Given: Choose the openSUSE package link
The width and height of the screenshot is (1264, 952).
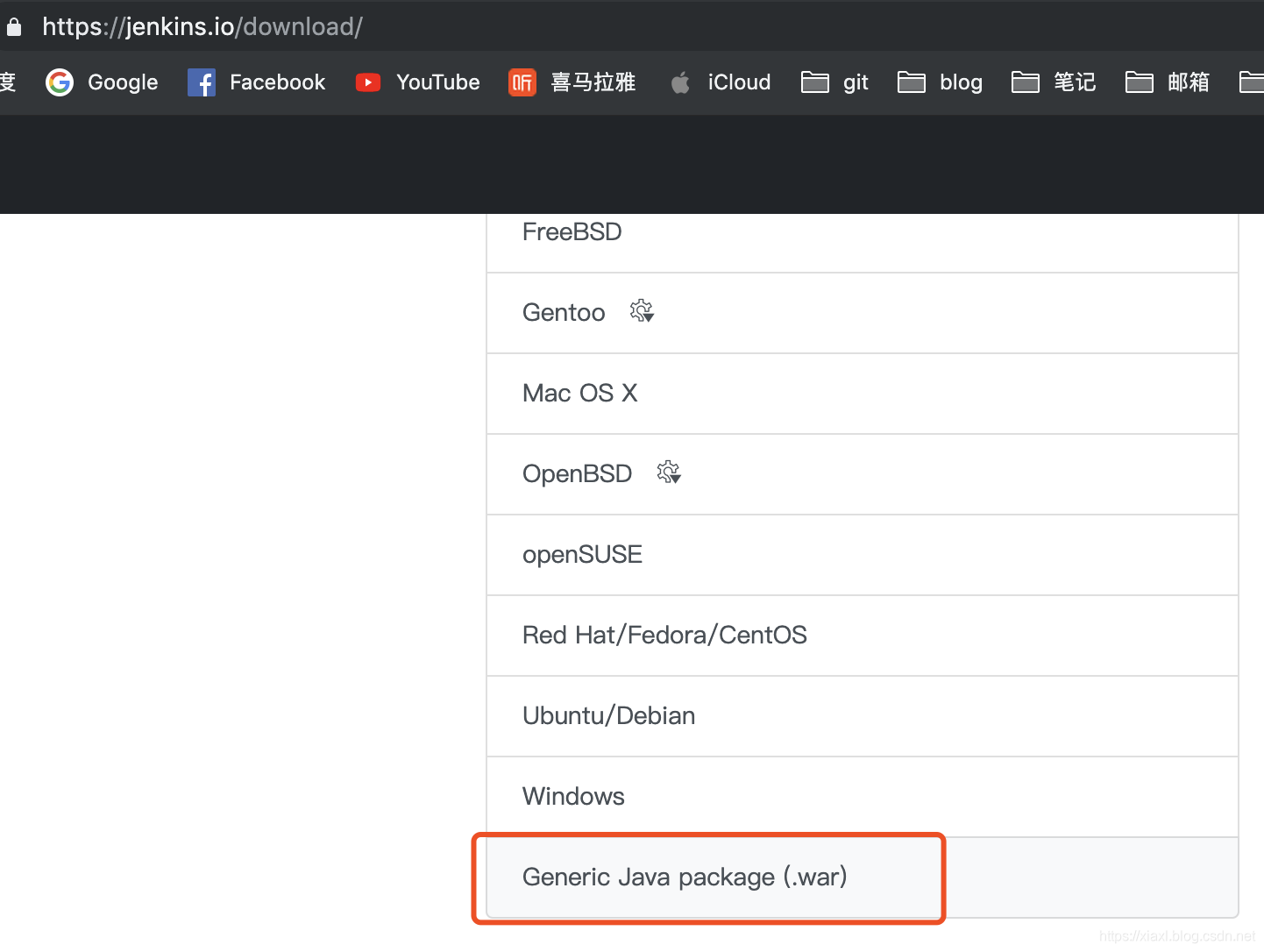Looking at the screenshot, I should pyautogui.click(x=582, y=554).
